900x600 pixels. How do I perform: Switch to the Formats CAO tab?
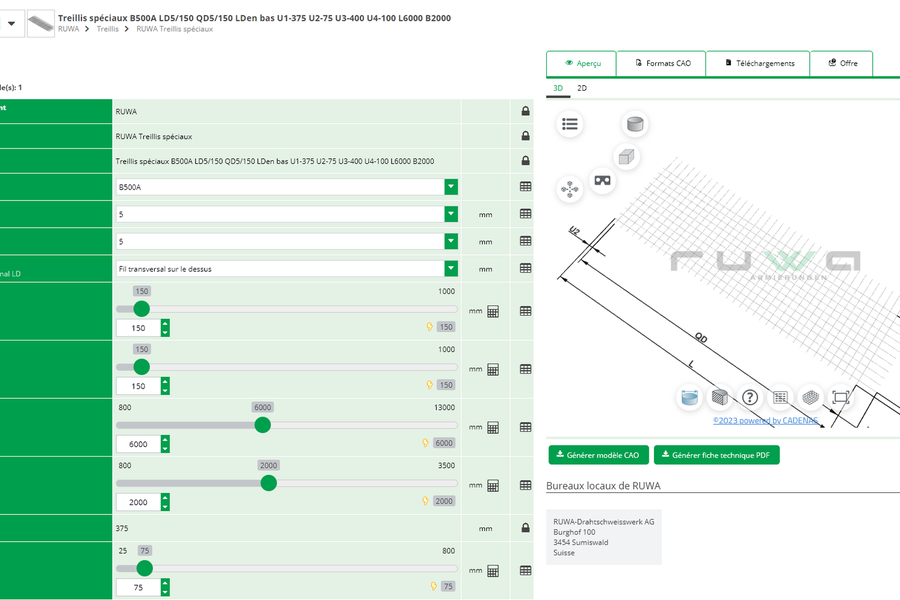[661, 63]
